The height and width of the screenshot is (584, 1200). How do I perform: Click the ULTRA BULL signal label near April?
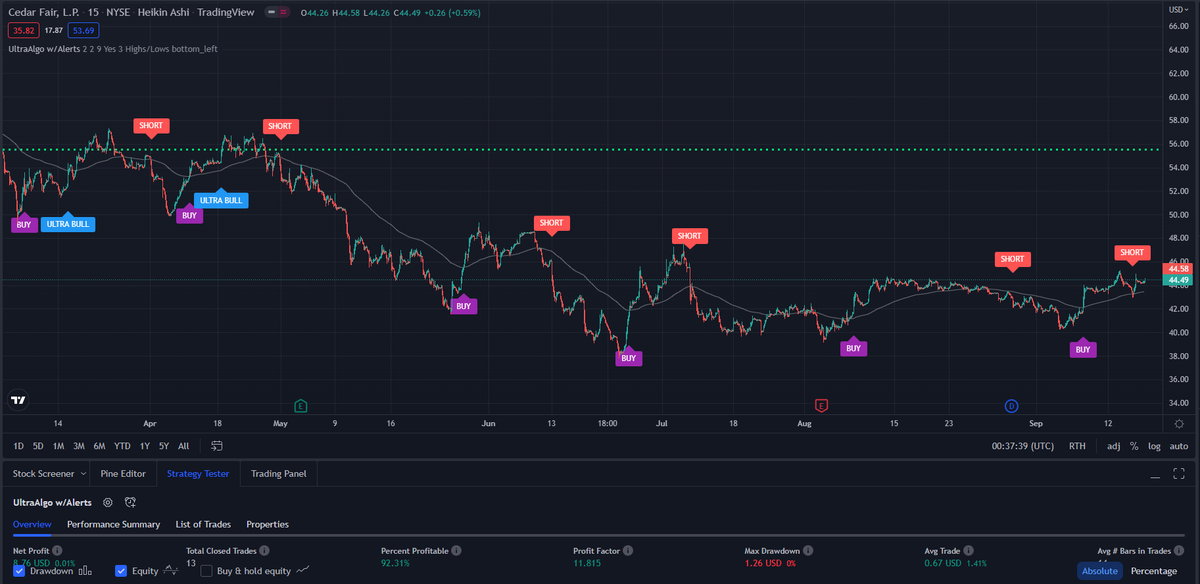tap(221, 199)
